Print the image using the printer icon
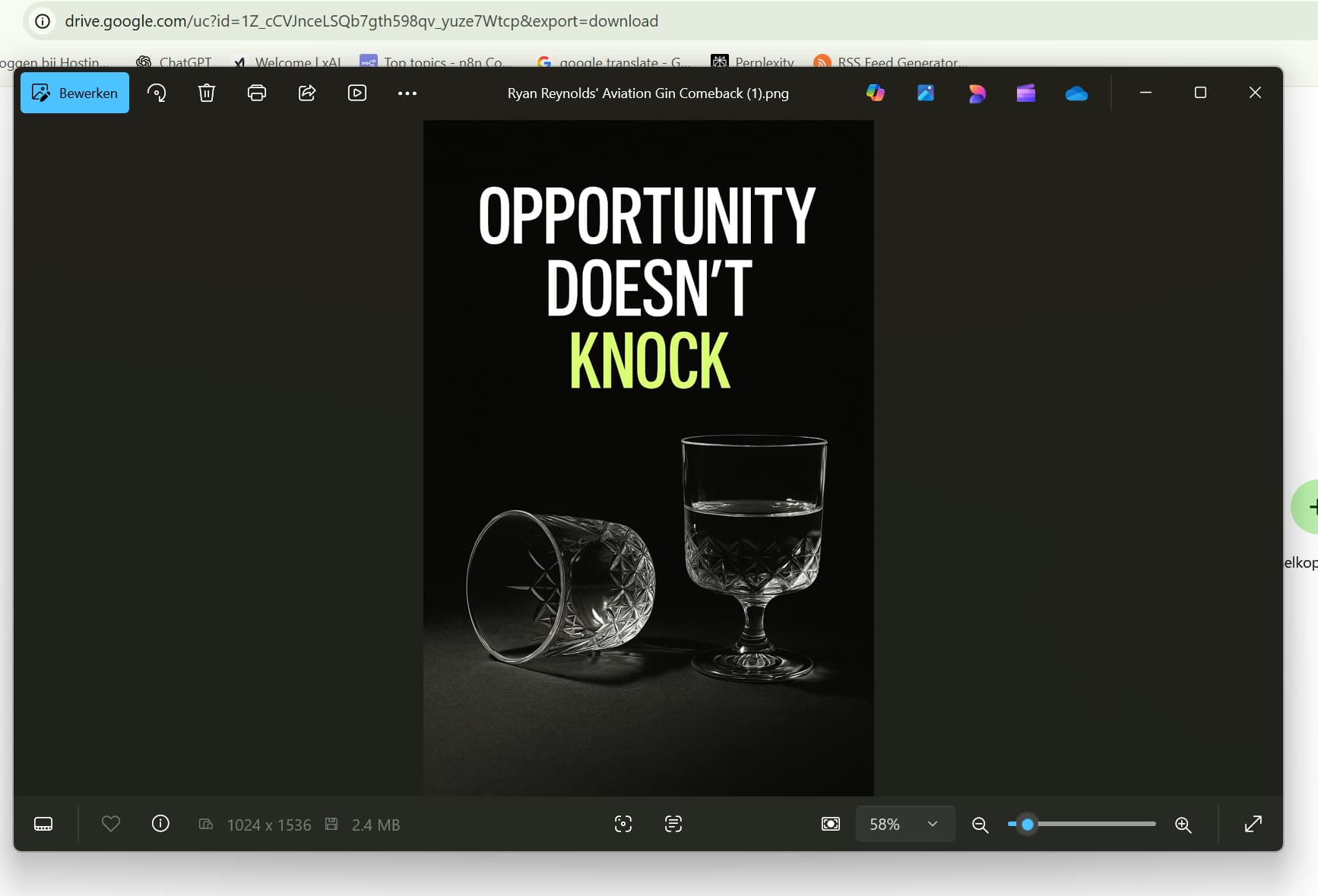The image size is (1318, 896). [x=257, y=93]
